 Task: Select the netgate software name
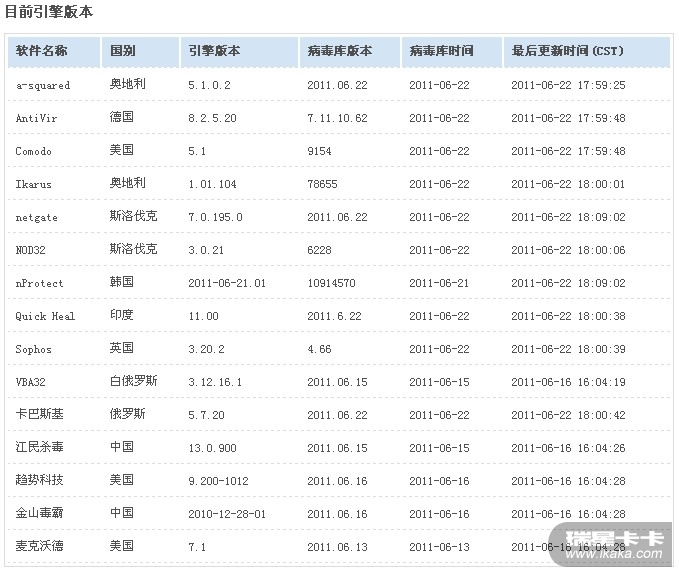coord(36,217)
